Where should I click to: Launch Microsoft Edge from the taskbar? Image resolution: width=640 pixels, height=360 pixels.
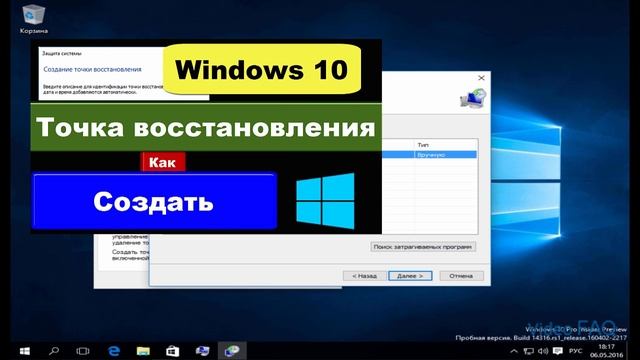click(114, 351)
